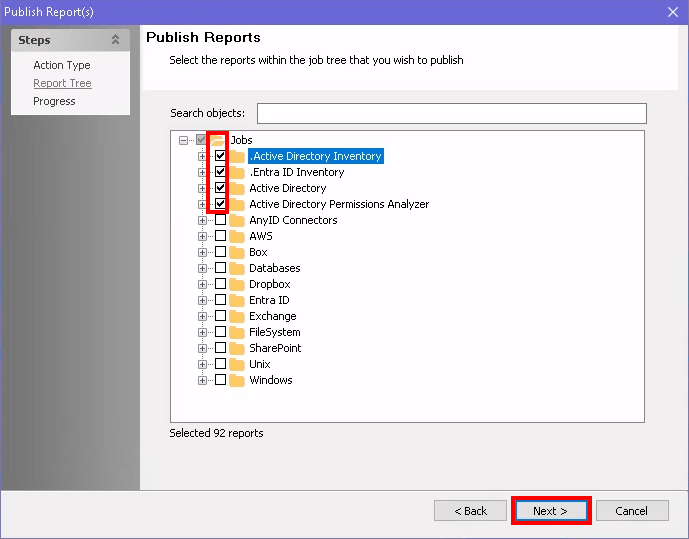Click the Box folder icon

click(x=237, y=252)
